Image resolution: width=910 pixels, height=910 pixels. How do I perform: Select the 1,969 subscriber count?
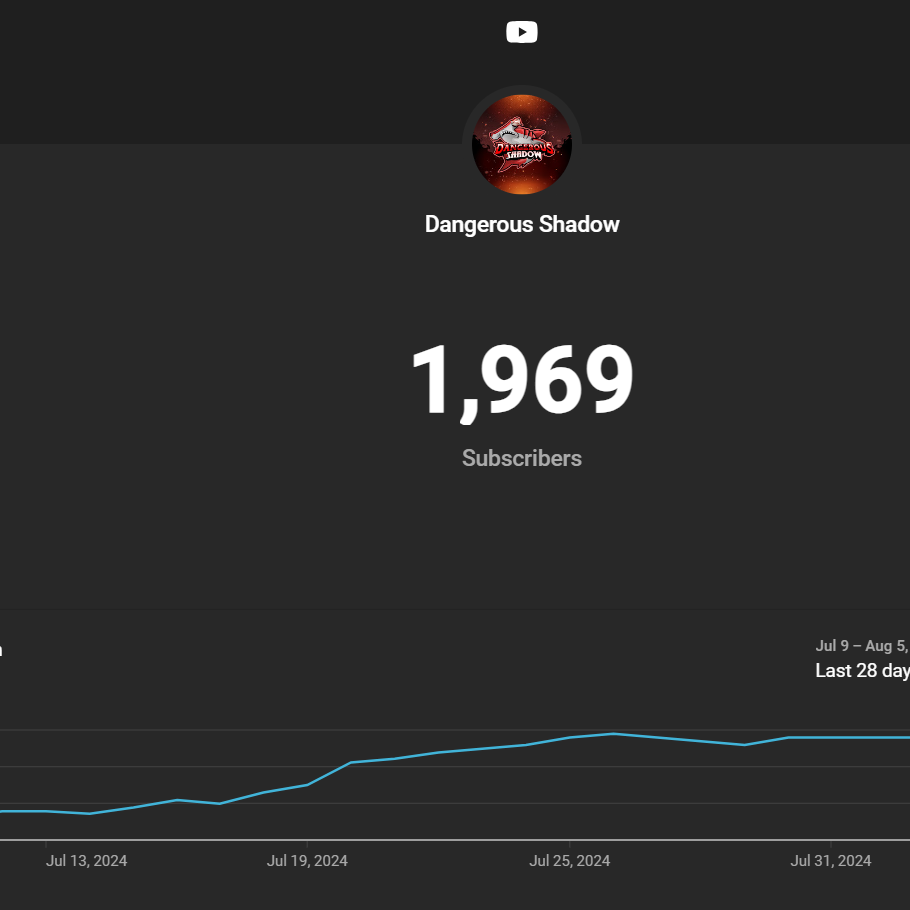pyautogui.click(x=522, y=381)
